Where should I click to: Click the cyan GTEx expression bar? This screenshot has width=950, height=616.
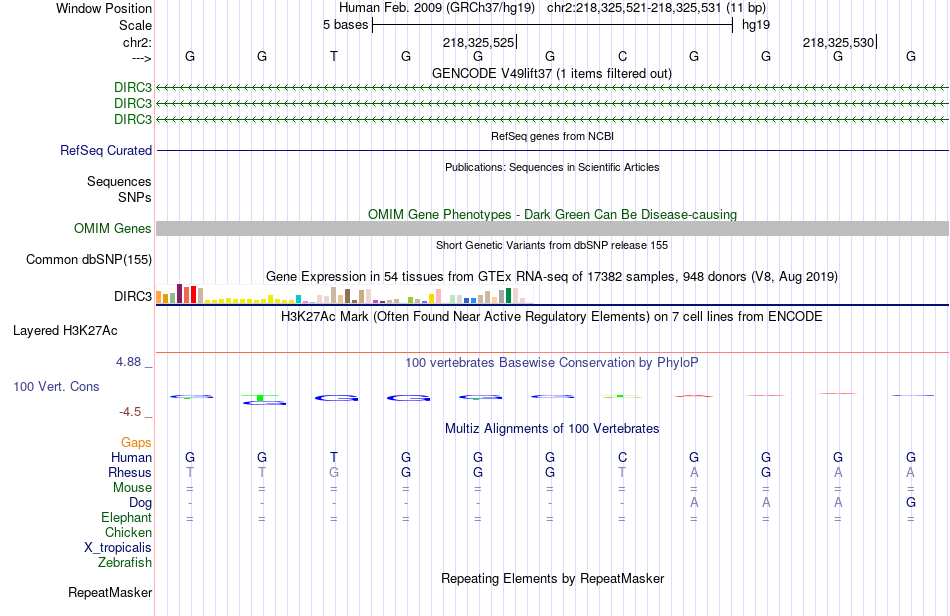coord(298,299)
